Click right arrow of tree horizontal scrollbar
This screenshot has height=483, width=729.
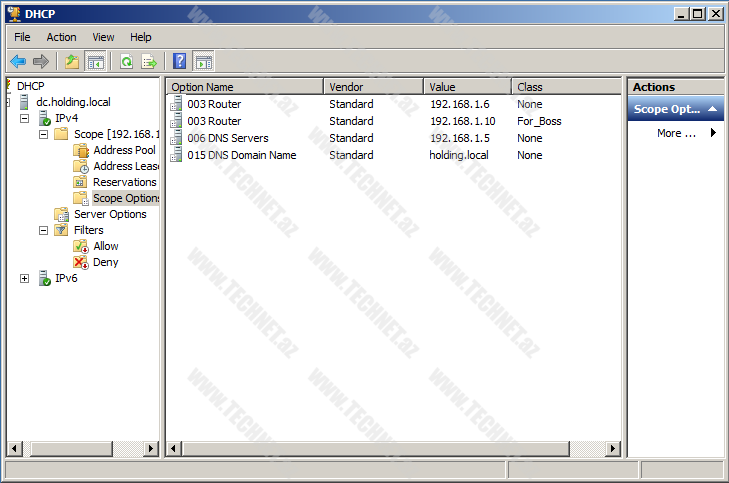[x=152, y=449]
